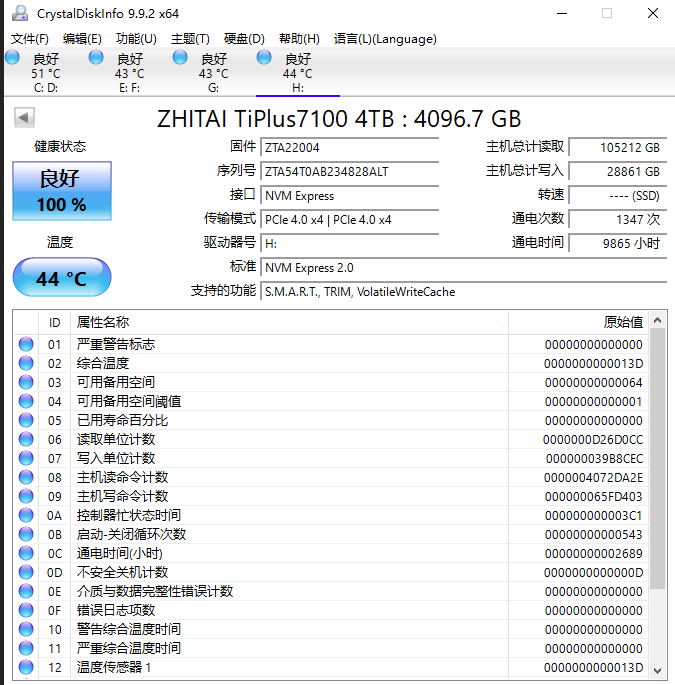Click status orb for attribute 04 可用备用空间阈值

tap(26, 401)
